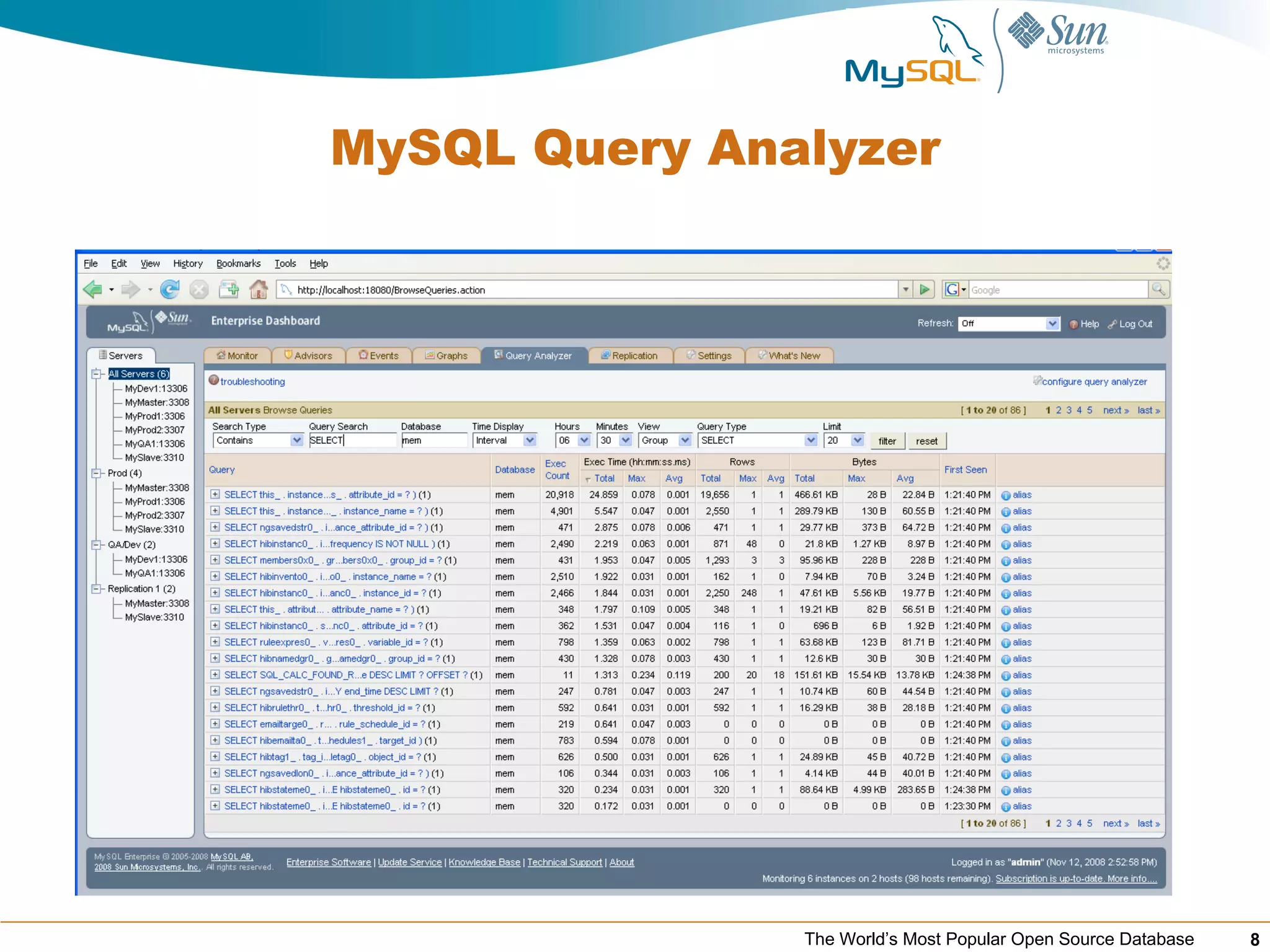Collapse the Replication 1 (2) group

(x=96, y=589)
